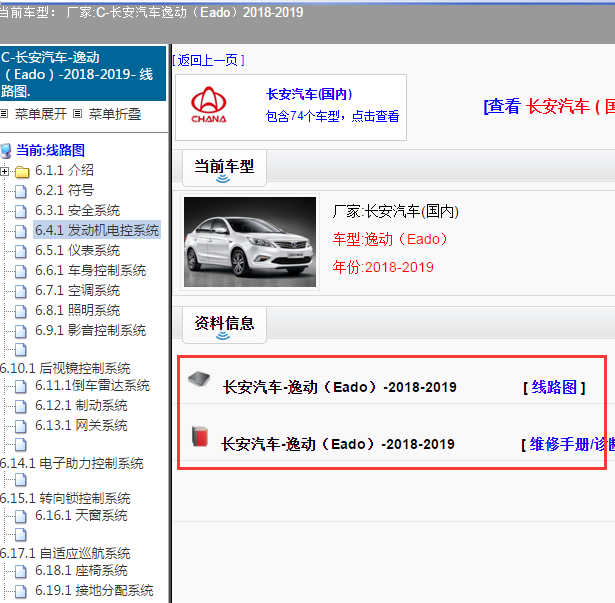Click the page icon beside 6.5.1 仪表系统
The width and height of the screenshot is (615, 603).
click(20, 251)
